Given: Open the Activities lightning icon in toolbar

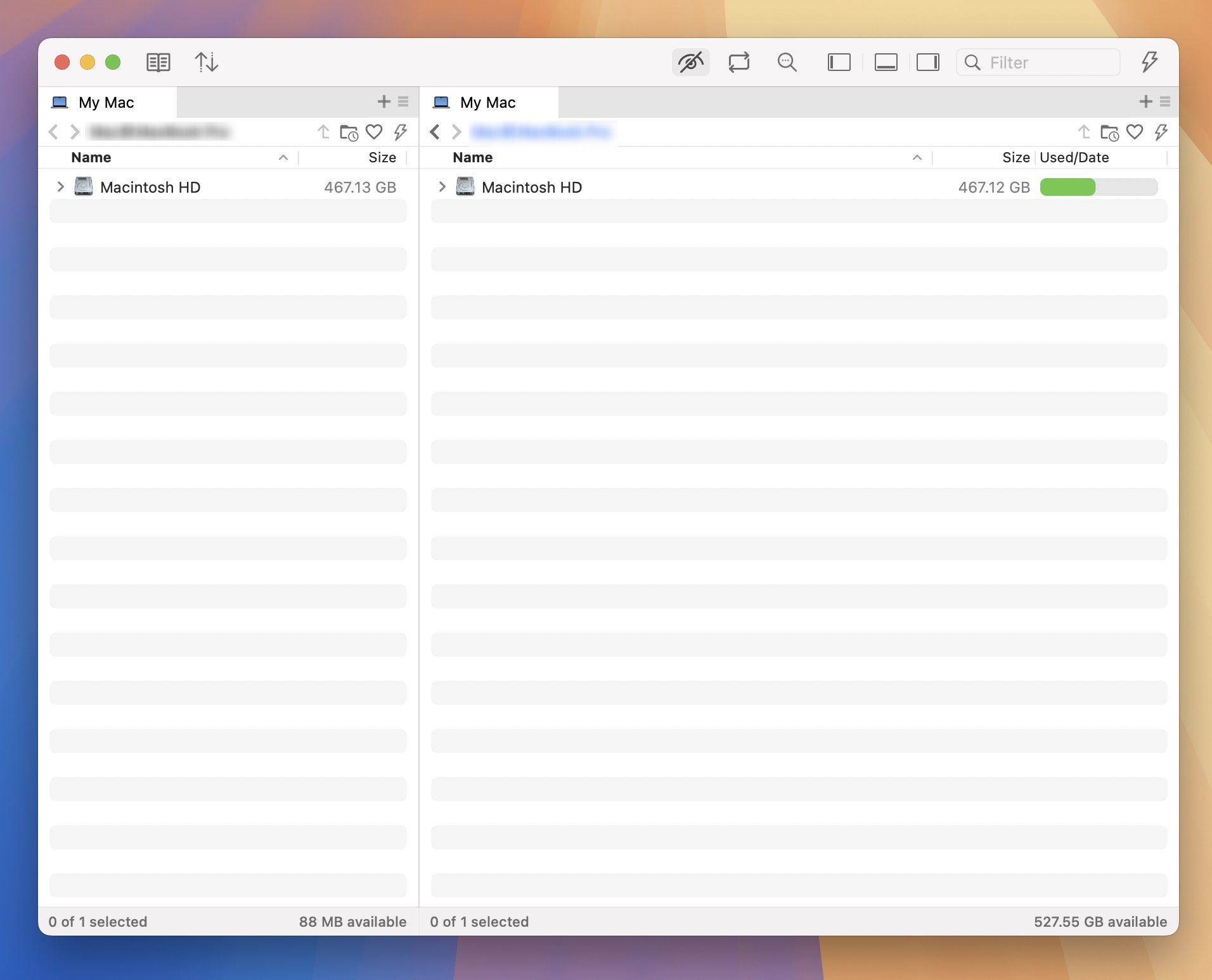Looking at the screenshot, I should pyautogui.click(x=1149, y=62).
